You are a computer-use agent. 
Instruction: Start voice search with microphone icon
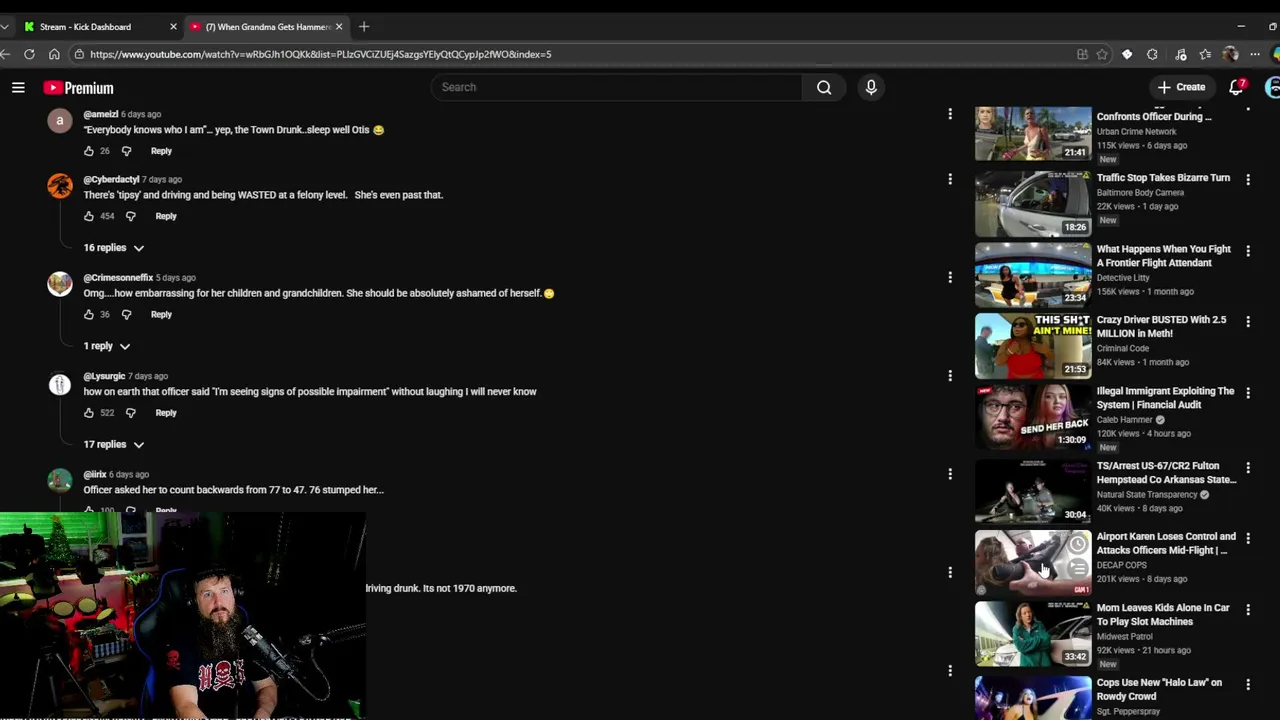point(871,87)
